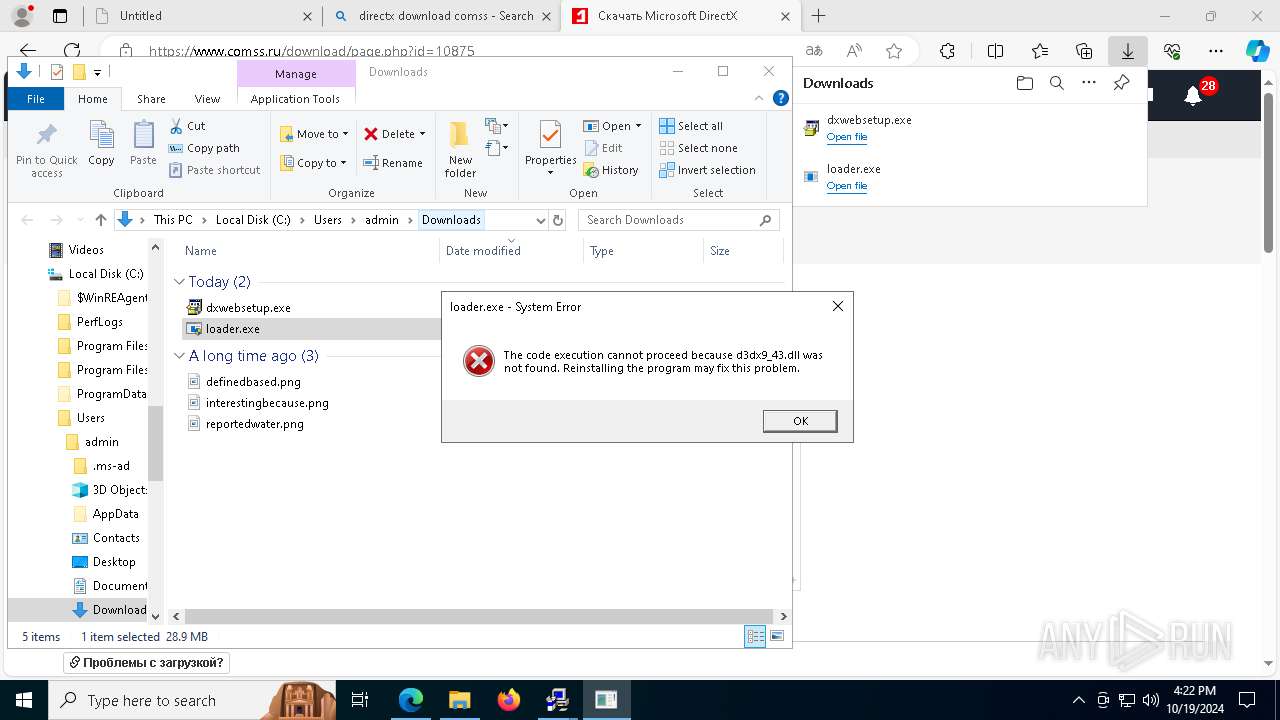1280x720 pixels.
Task: Click Open file under dxwebsetup.exe
Action: point(846,137)
